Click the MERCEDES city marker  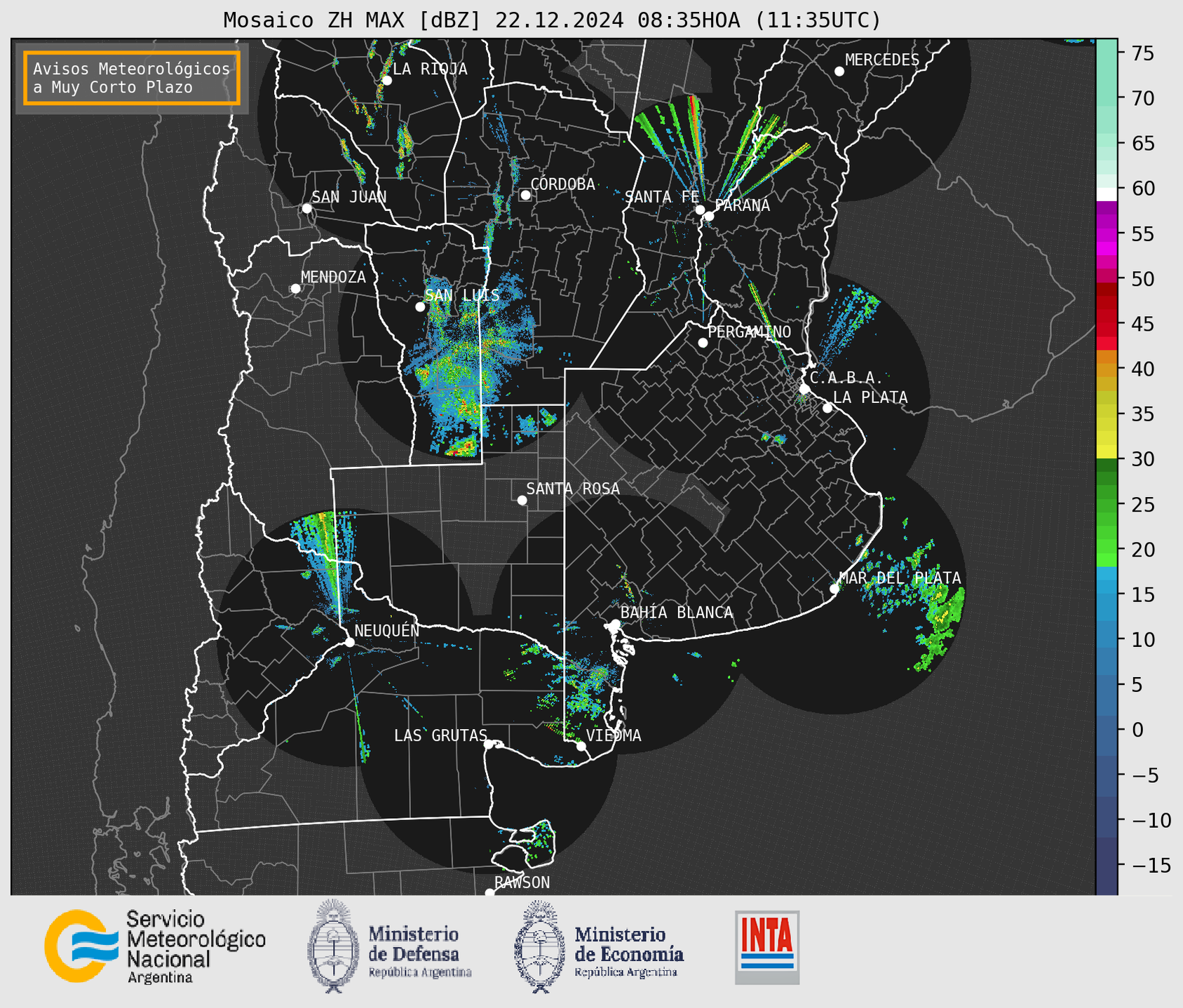839,71
